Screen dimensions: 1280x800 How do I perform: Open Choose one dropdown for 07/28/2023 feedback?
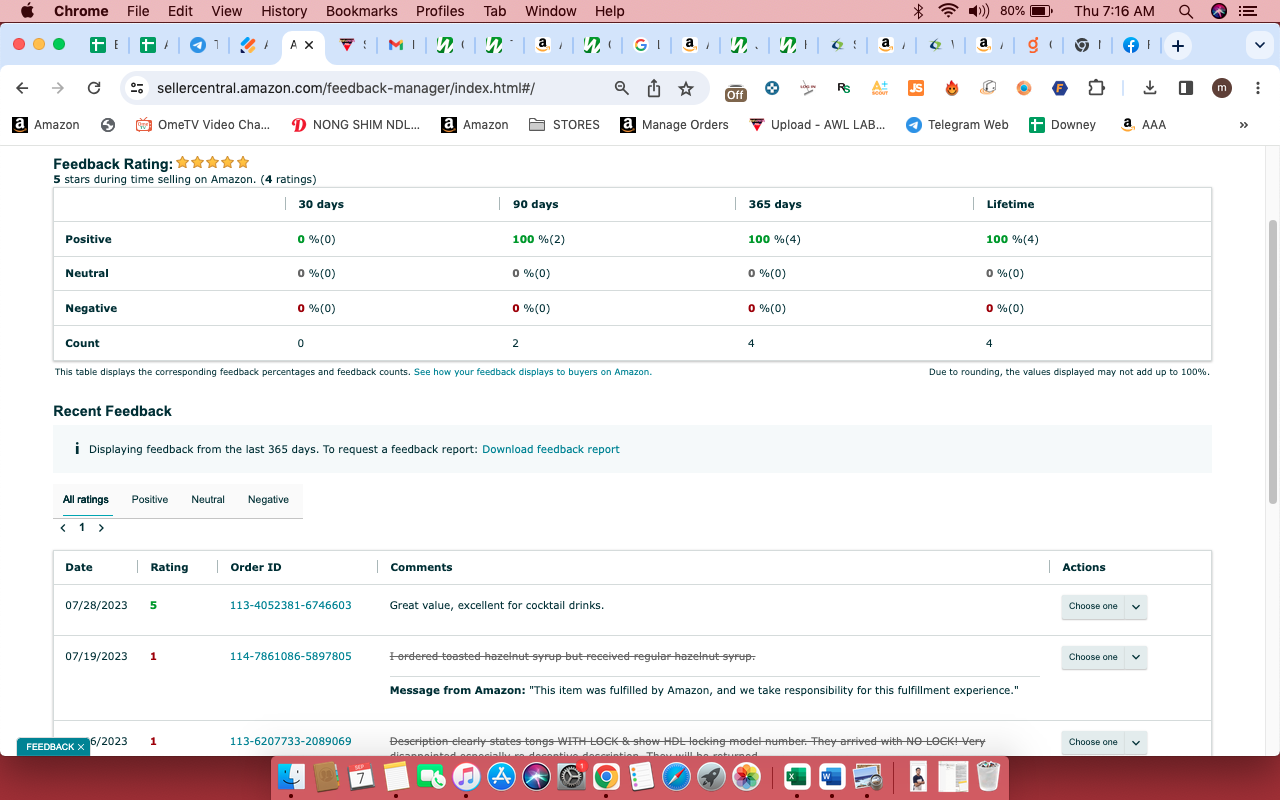pos(1104,606)
